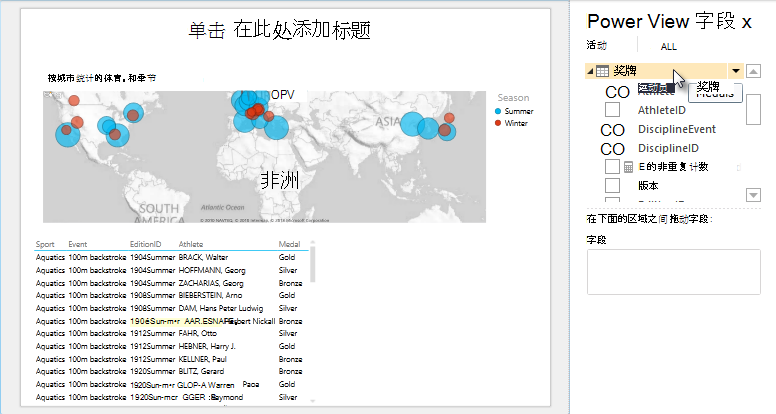The height and width of the screenshot is (414, 776).
Task: Select the Winter legend entry
Action: pos(511,123)
